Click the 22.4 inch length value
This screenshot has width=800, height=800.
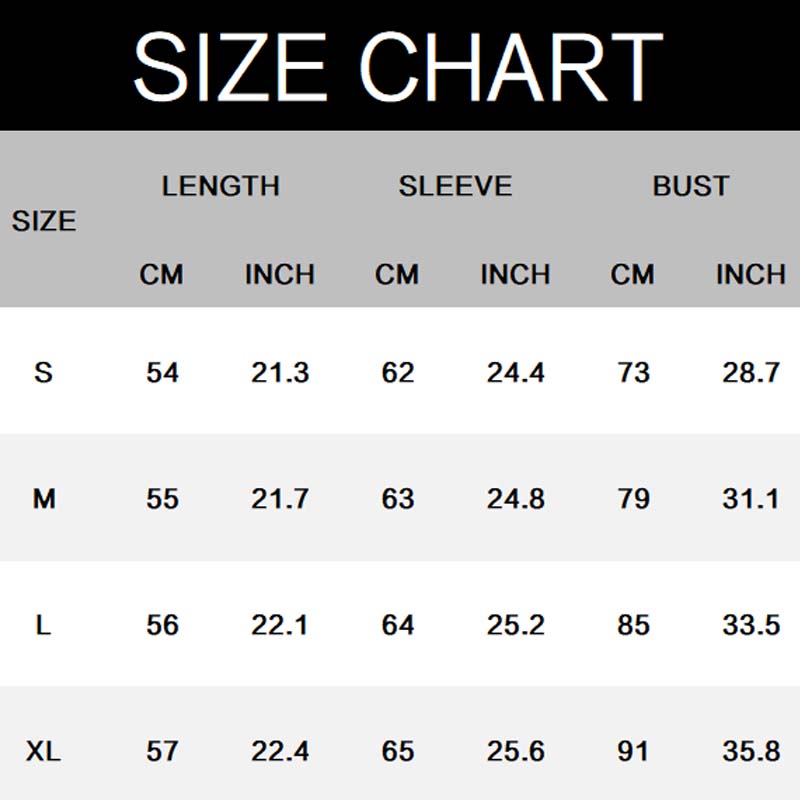280,750
